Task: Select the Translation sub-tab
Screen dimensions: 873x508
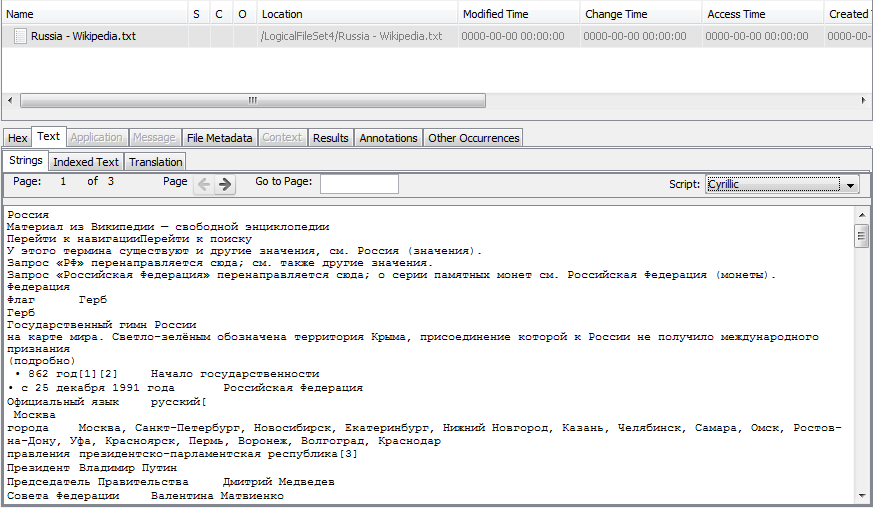Action: click(155, 162)
